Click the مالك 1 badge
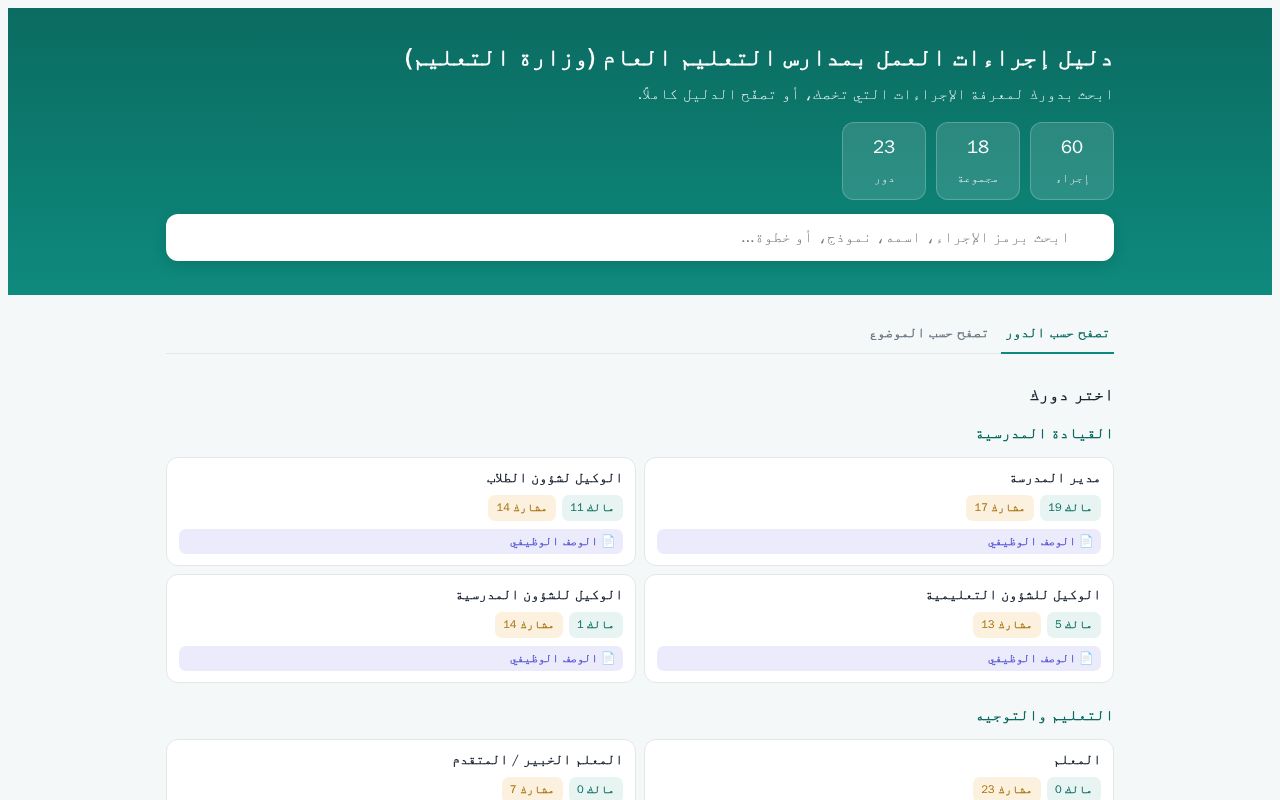The width and height of the screenshot is (1280, 800). [x=596, y=625]
